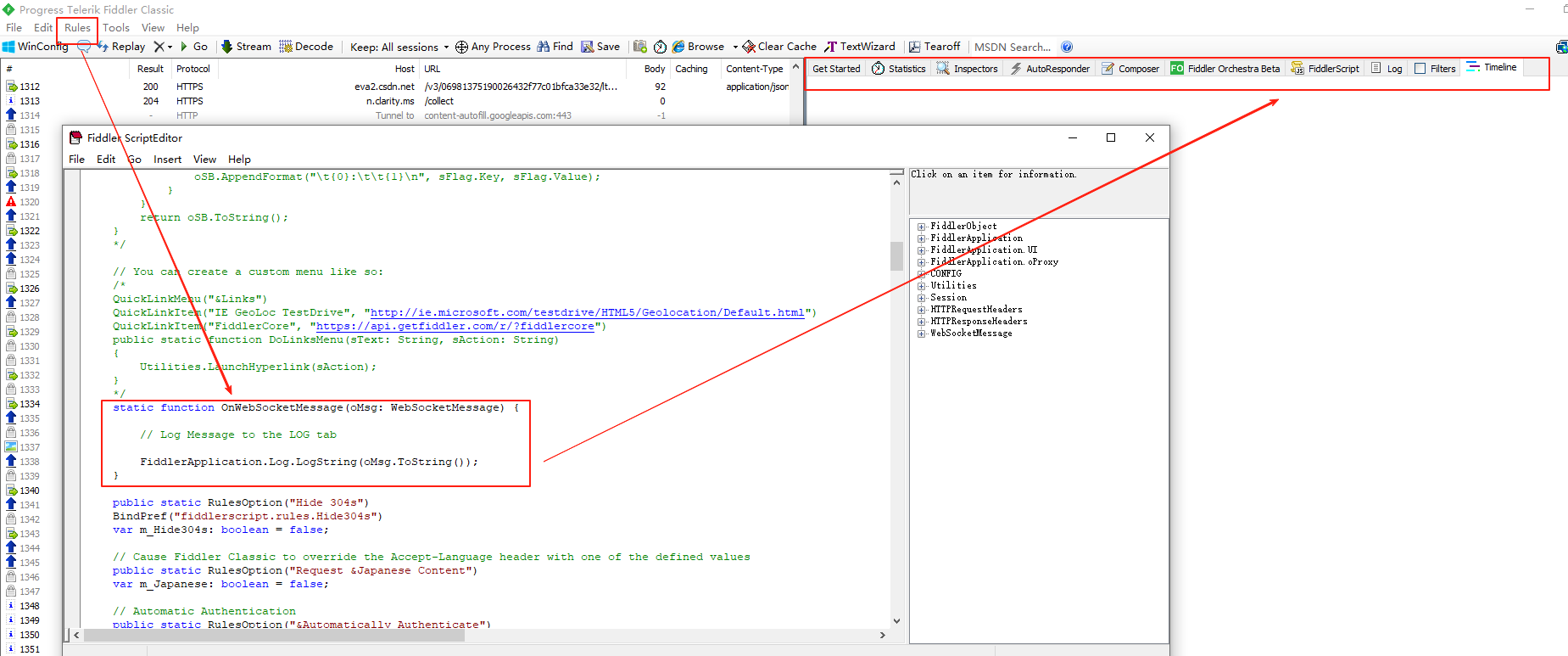Screen dimensions: 1568x656
Task: Click the comment speech-bubble toolbar icon
Action: (x=84, y=47)
